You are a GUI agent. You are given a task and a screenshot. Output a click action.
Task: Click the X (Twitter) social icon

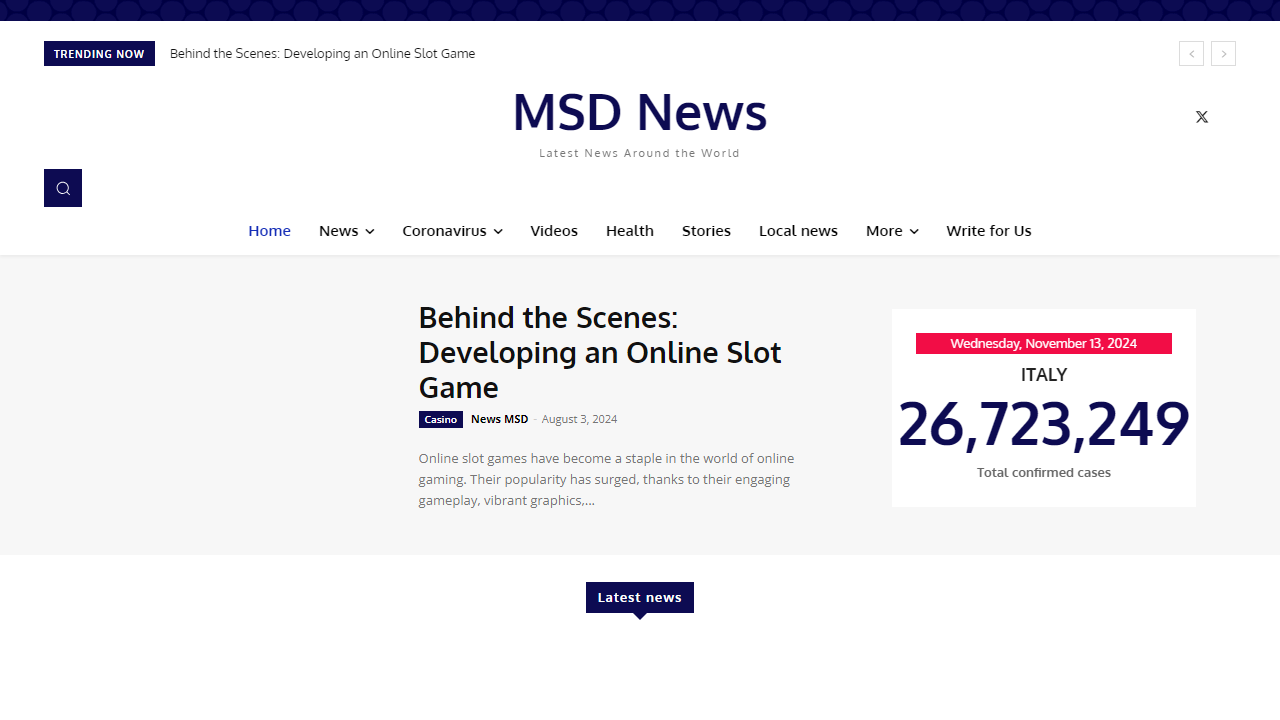point(1201,117)
